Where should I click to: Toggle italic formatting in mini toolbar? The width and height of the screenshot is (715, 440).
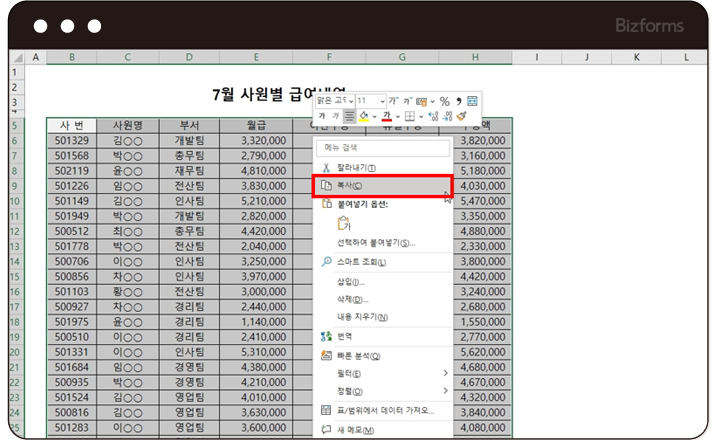click(x=336, y=116)
